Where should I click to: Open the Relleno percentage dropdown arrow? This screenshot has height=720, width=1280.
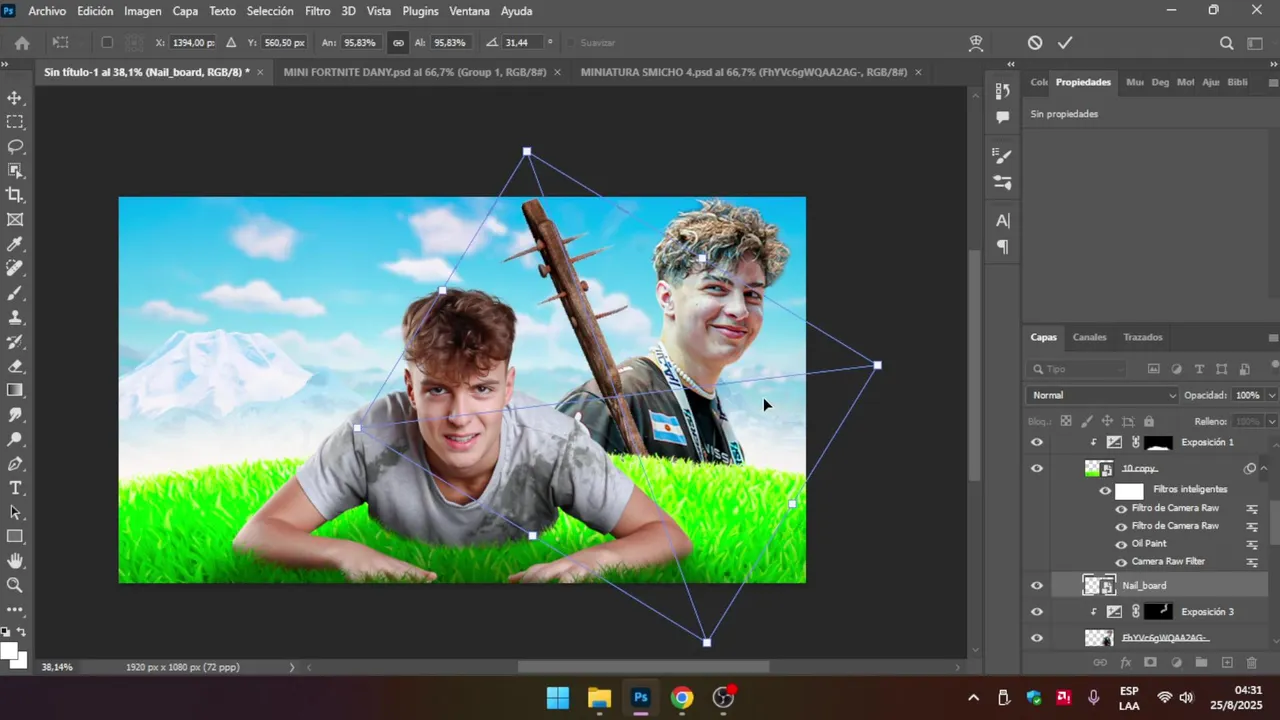(1272, 421)
